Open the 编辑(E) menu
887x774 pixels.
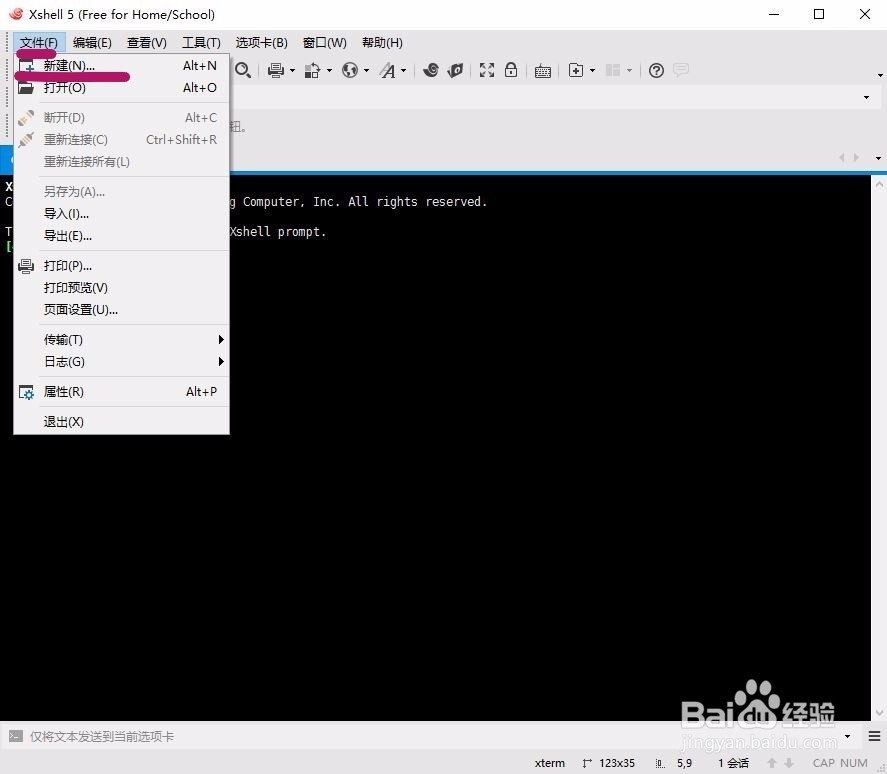92,42
